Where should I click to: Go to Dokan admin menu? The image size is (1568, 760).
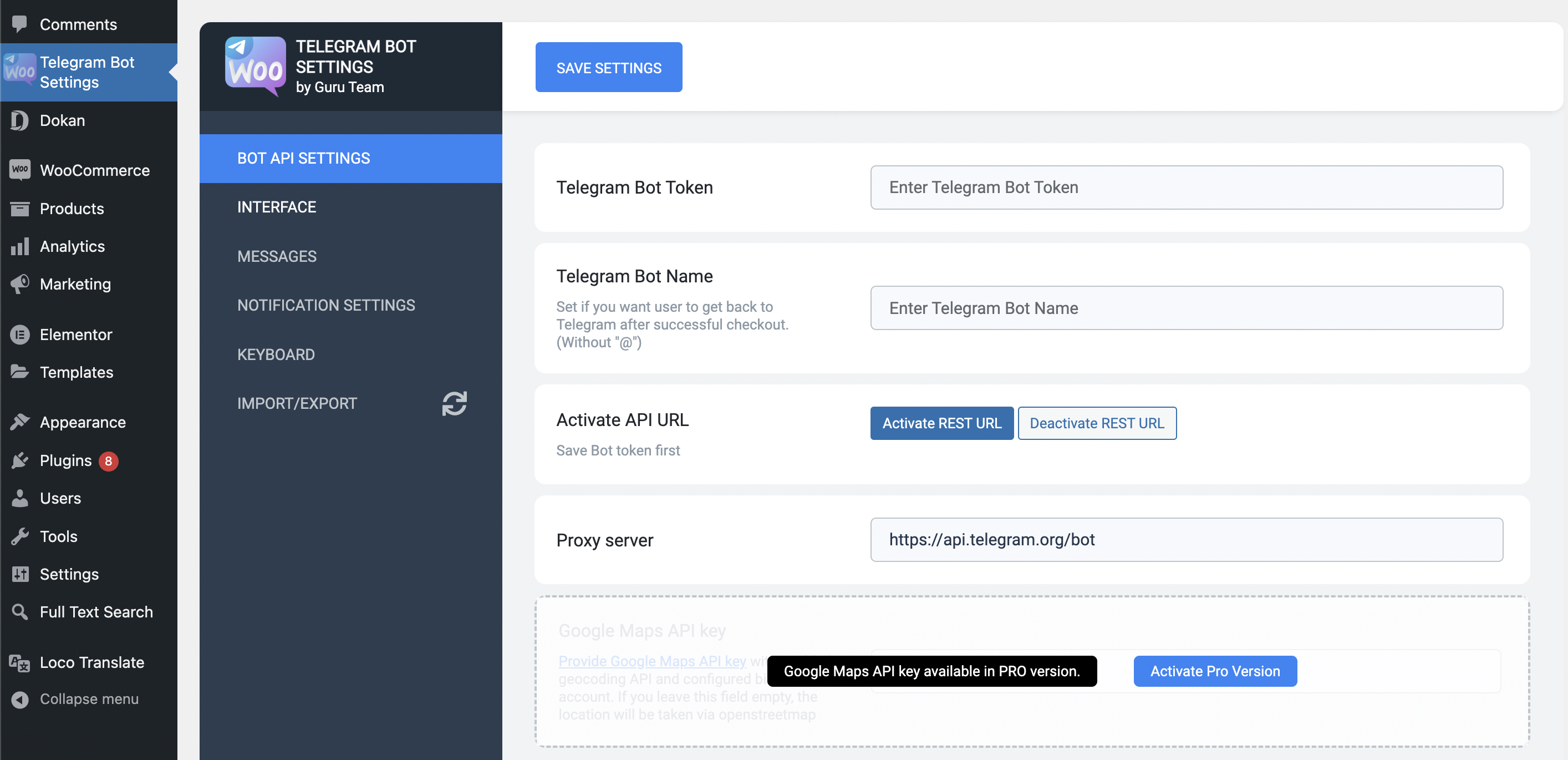click(89, 120)
